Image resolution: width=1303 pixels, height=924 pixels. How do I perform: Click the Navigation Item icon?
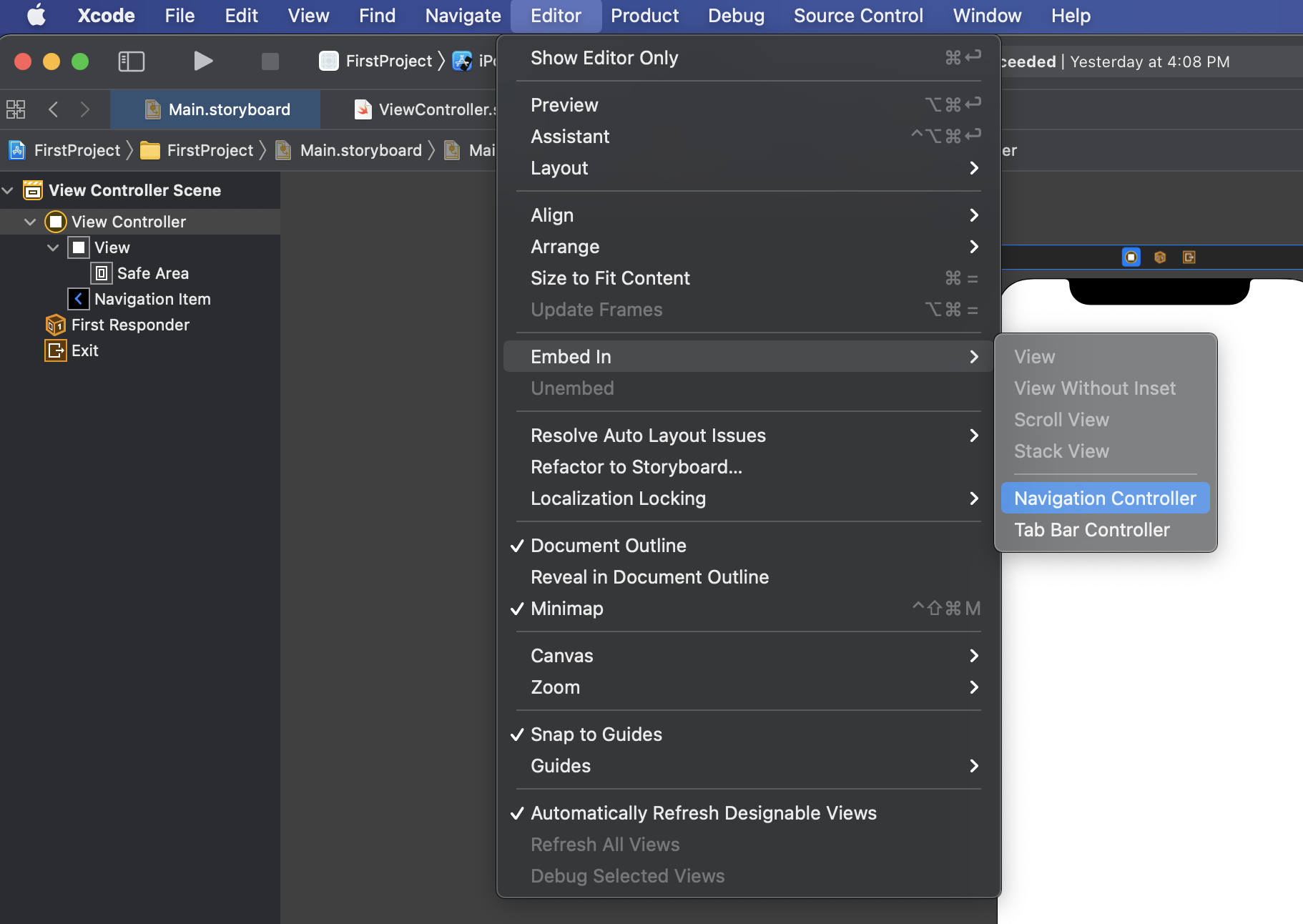point(79,299)
